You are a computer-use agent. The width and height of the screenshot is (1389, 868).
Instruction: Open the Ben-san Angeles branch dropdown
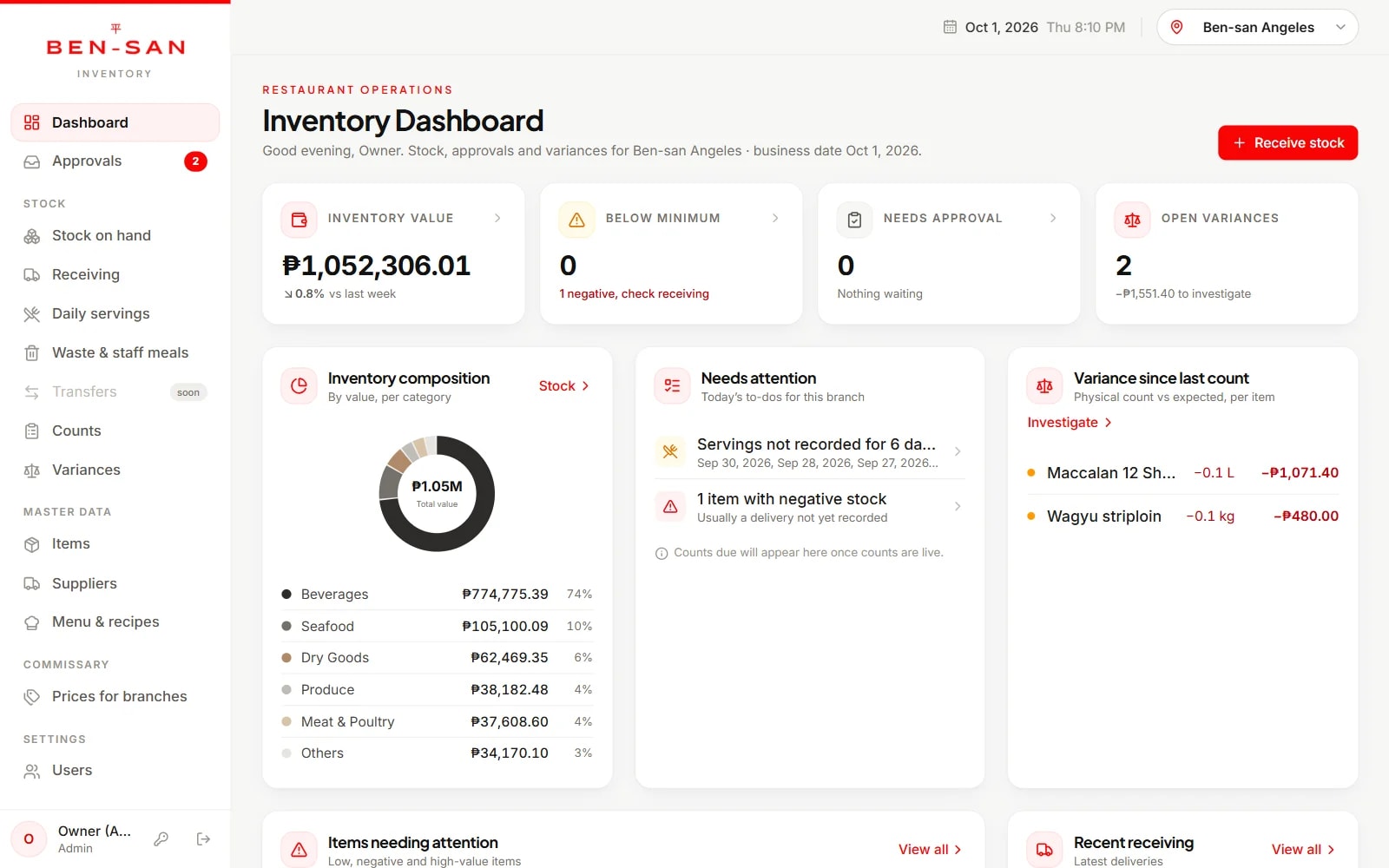[x=1257, y=27]
